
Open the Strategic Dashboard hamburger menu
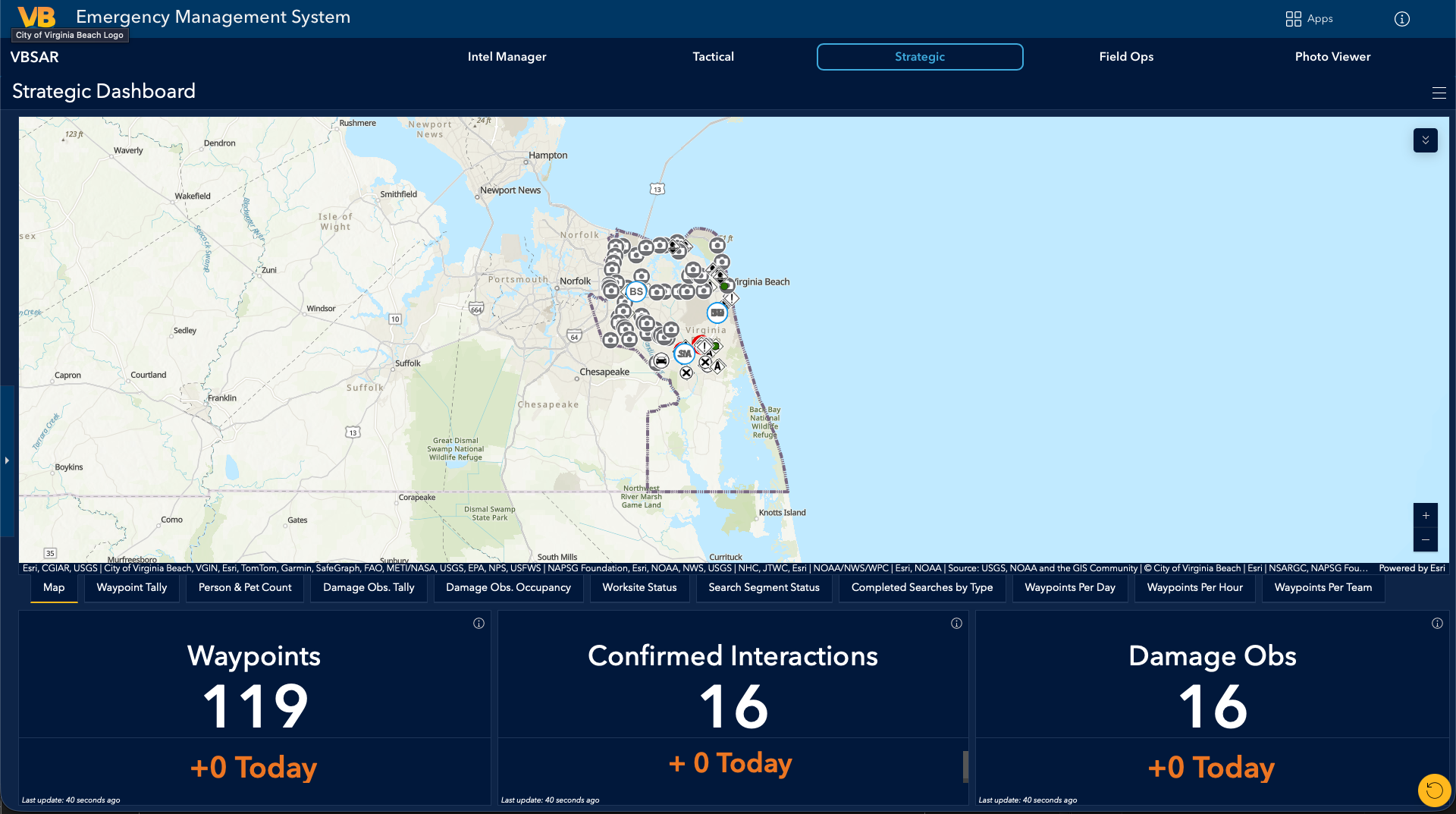pos(1439,93)
